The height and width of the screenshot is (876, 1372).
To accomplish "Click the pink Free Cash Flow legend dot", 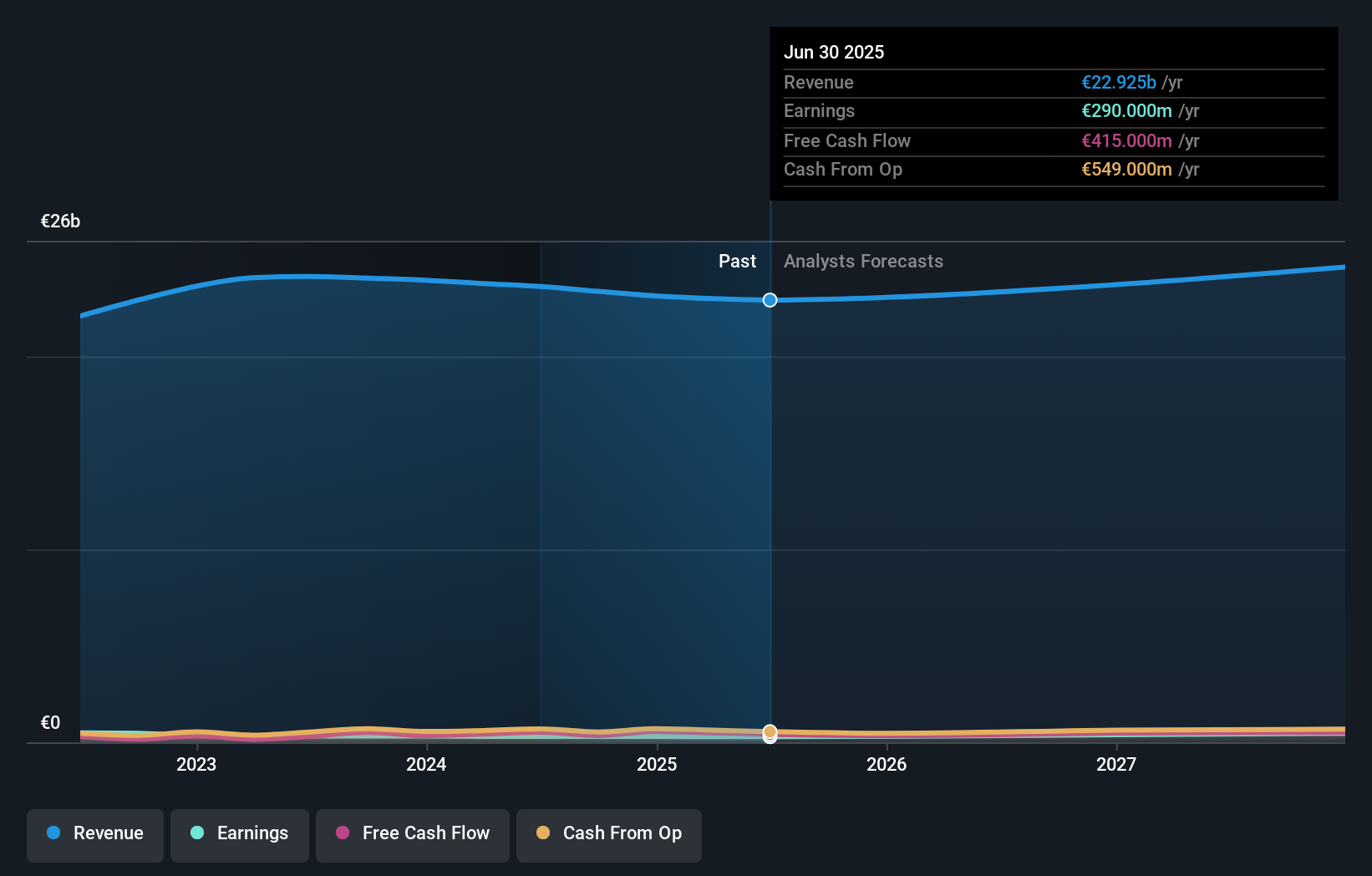I will pyautogui.click(x=342, y=833).
